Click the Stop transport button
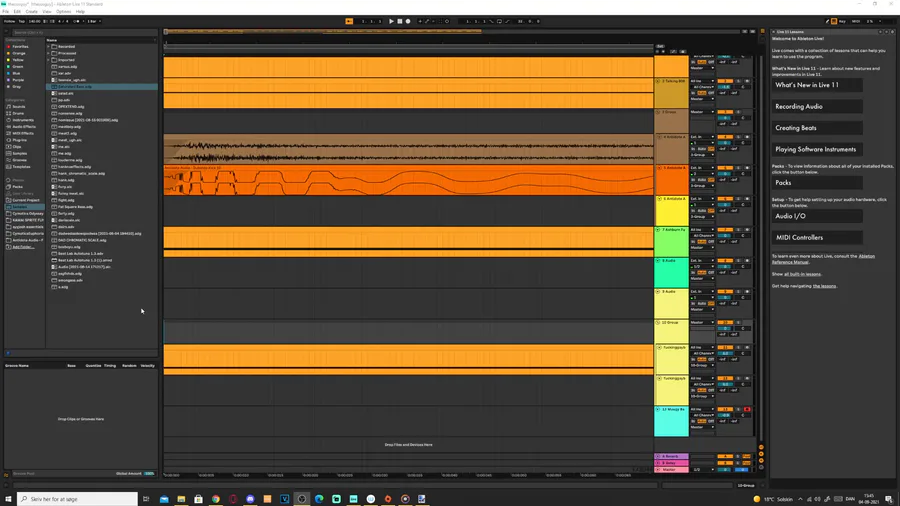This screenshot has width=900, height=506. pos(400,21)
